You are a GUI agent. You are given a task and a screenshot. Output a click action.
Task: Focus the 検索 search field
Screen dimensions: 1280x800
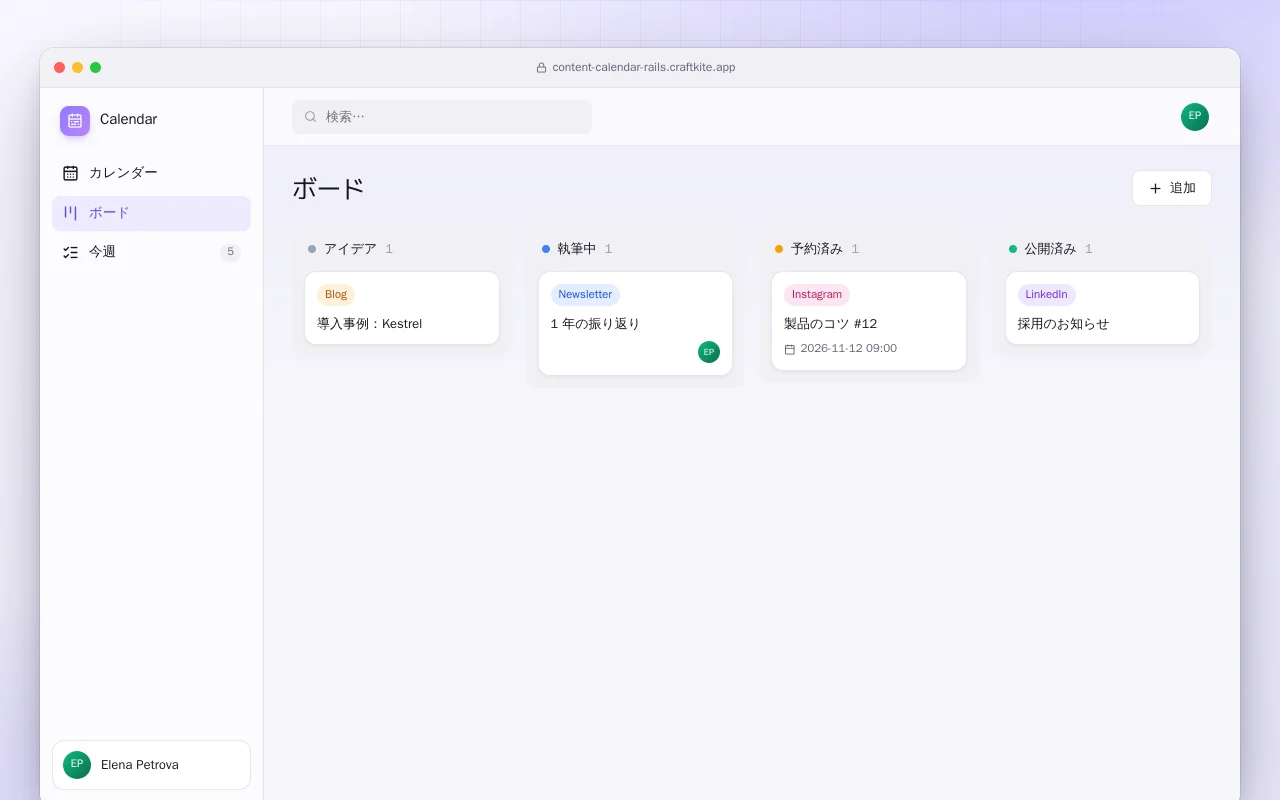[442, 117]
